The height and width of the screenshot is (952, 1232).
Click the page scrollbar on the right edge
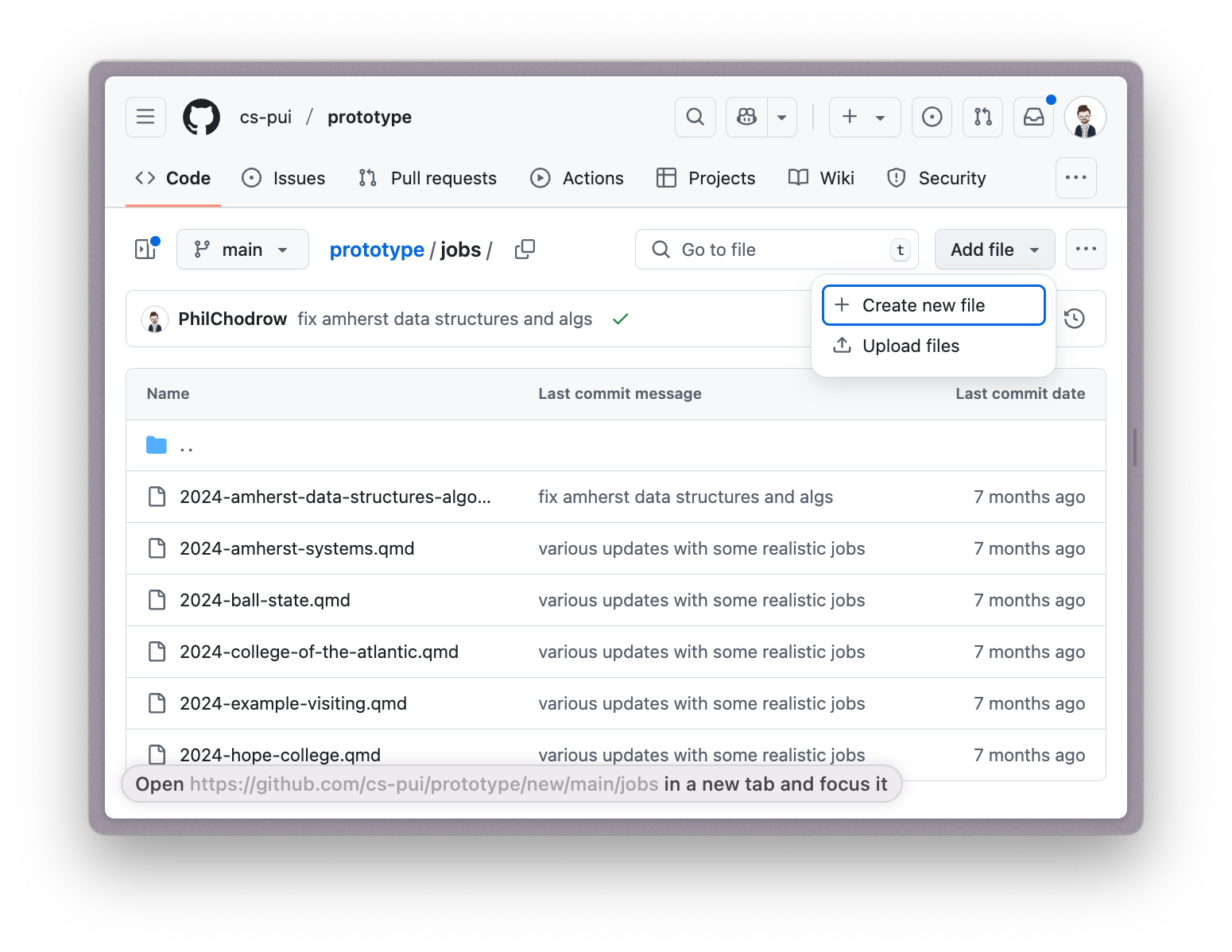pyautogui.click(x=1135, y=447)
